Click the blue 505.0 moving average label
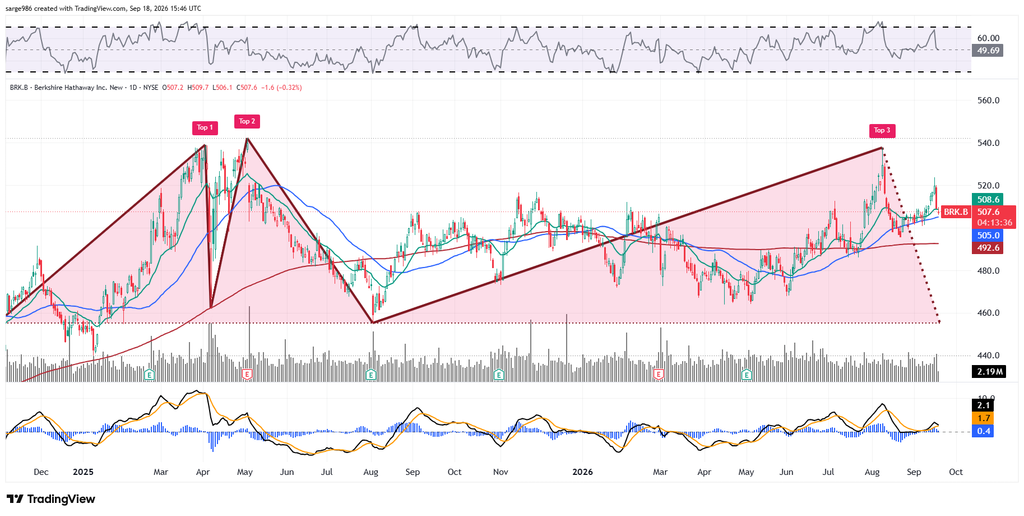The width and height of the screenshot is (1024, 516). (x=987, y=235)
